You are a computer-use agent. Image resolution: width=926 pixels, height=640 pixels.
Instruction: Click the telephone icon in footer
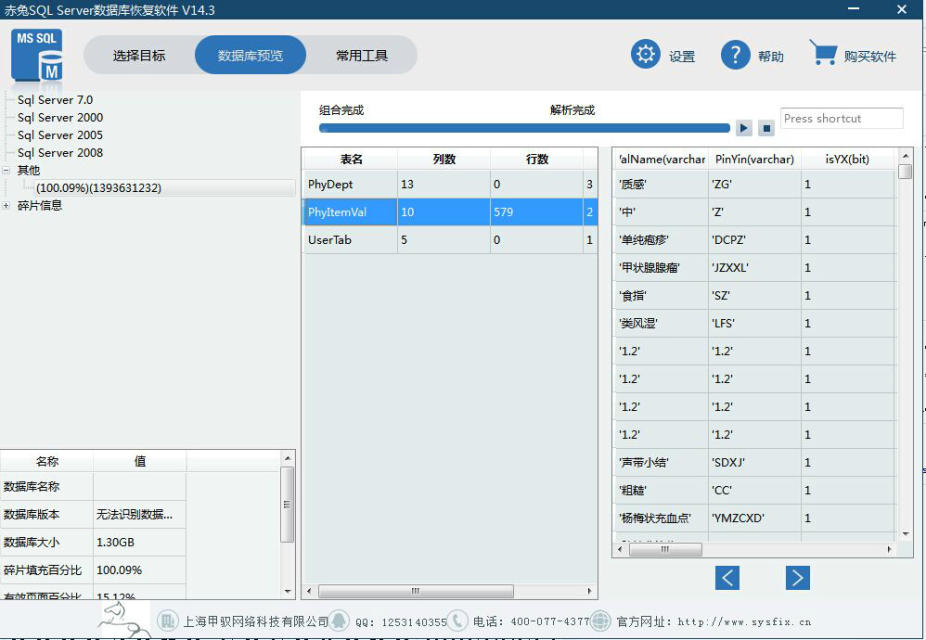coord(457,621)
